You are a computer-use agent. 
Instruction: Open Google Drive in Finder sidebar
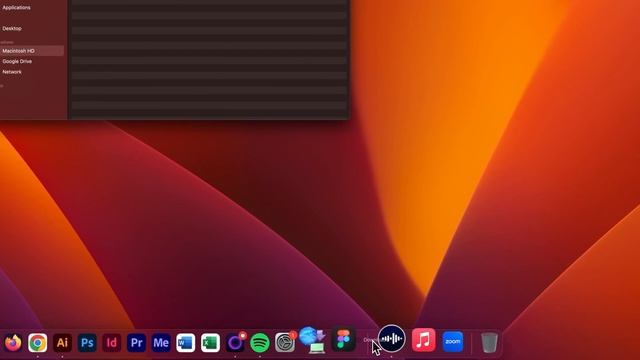(x=17, y=61)
